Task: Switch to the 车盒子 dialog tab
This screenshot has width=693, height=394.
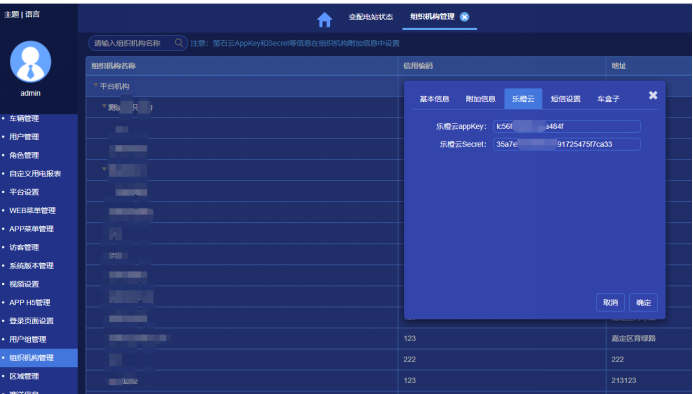Action: click(608, 99)
